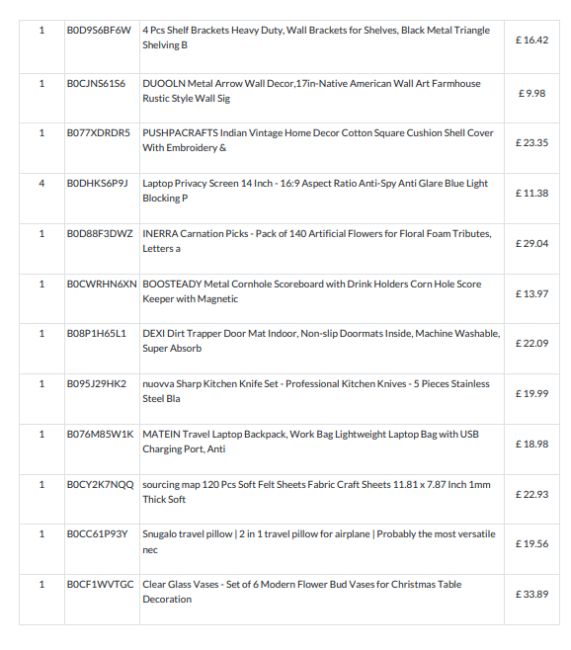Select ASIN B0CJNS61S6
This screenshot has width=571, height=650.
96,84
